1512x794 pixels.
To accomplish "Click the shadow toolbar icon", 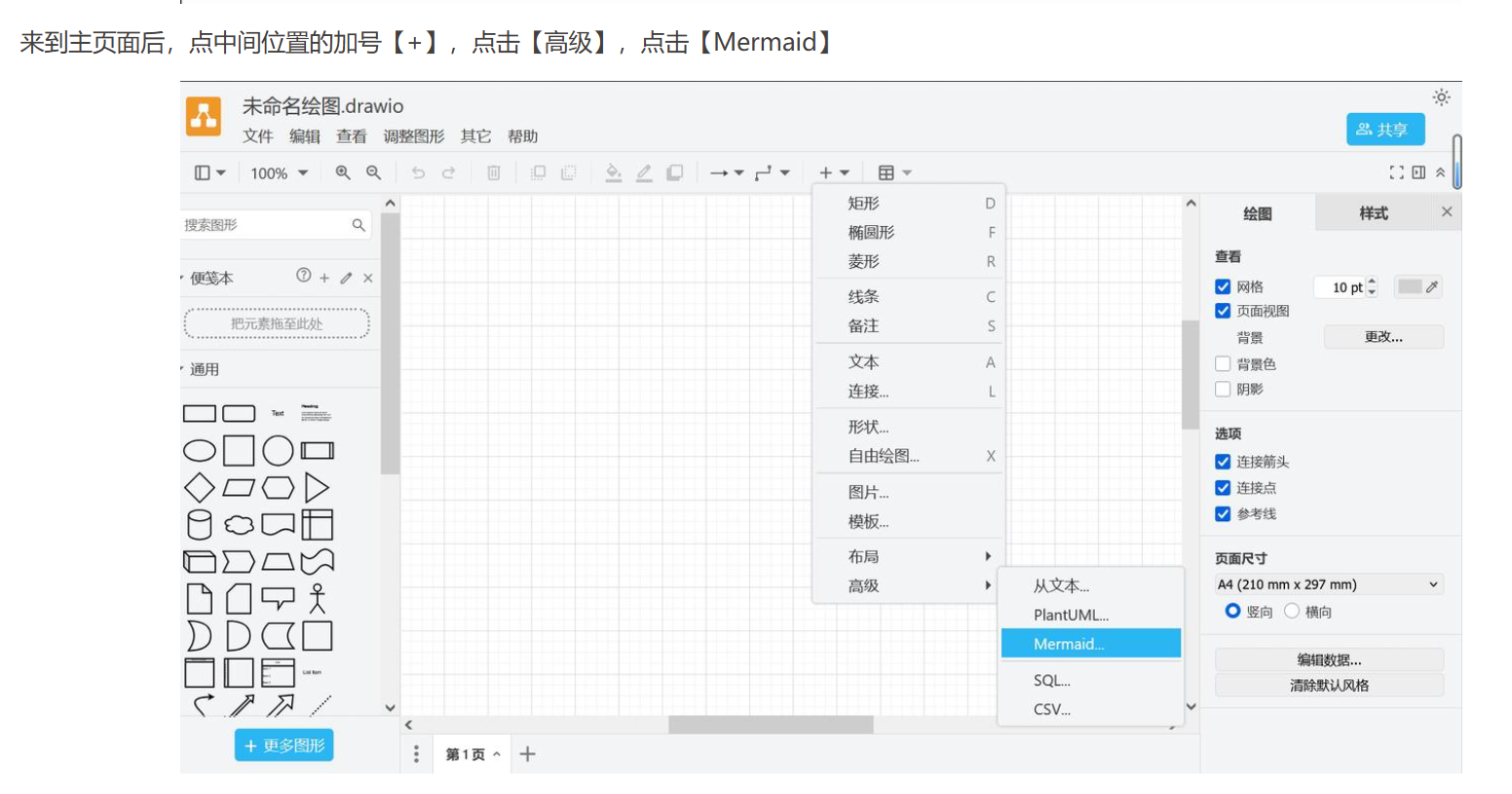I will click(x=674, y=172).
